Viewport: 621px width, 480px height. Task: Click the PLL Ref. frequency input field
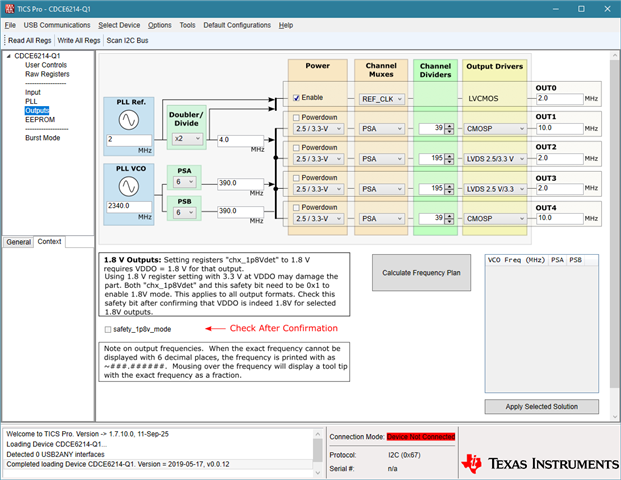pyautogui.click(x=129, y=140)
